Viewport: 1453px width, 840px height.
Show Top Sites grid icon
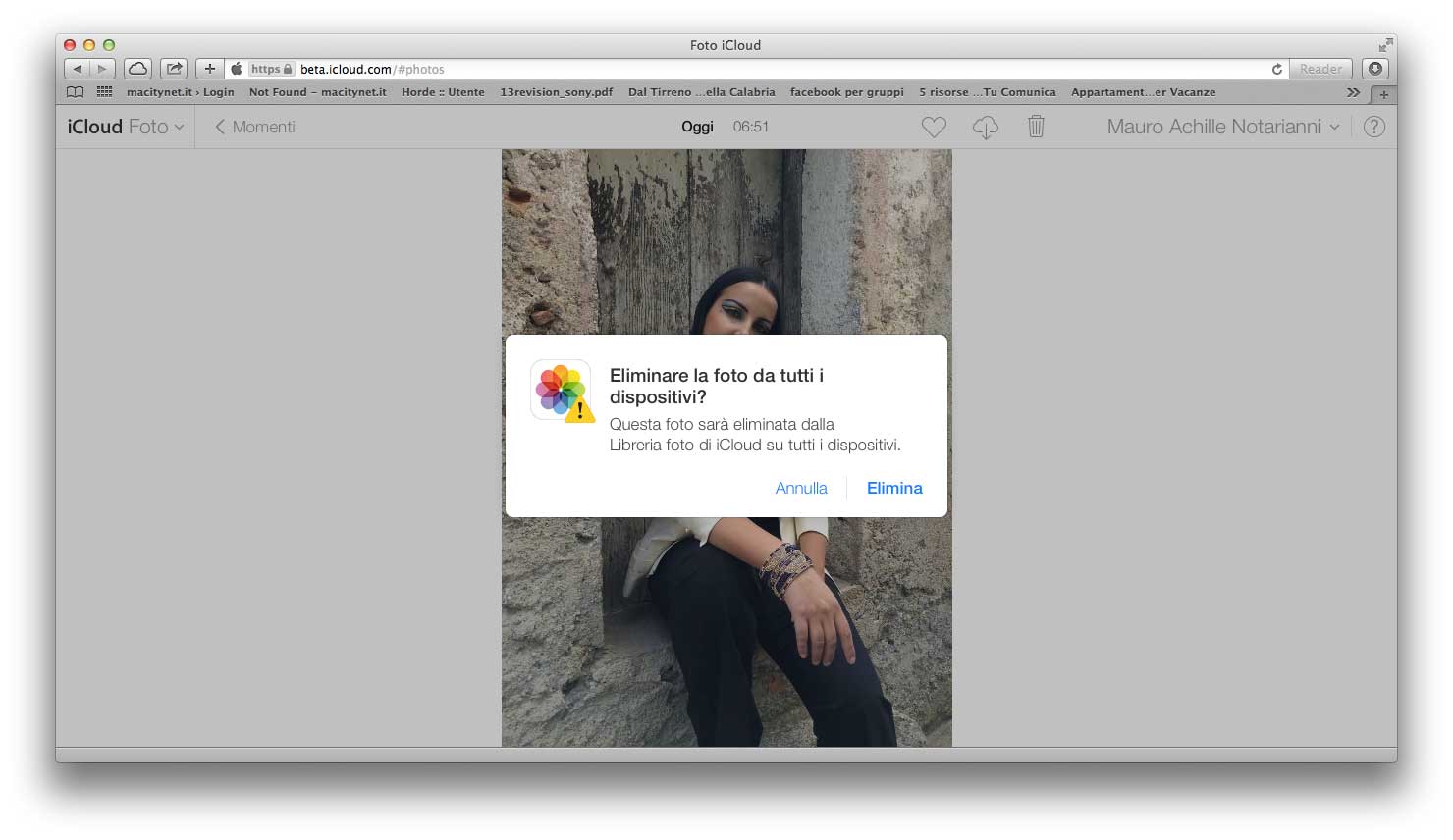105,92
